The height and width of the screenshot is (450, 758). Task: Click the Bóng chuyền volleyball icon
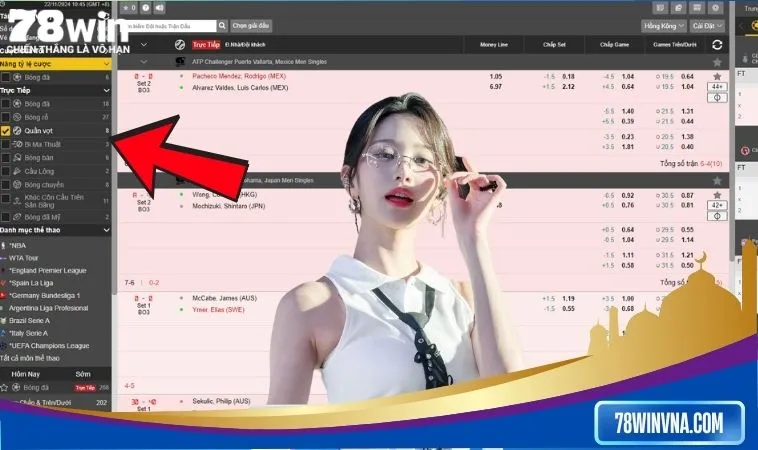pyautogui.click(x=17, y=185)
